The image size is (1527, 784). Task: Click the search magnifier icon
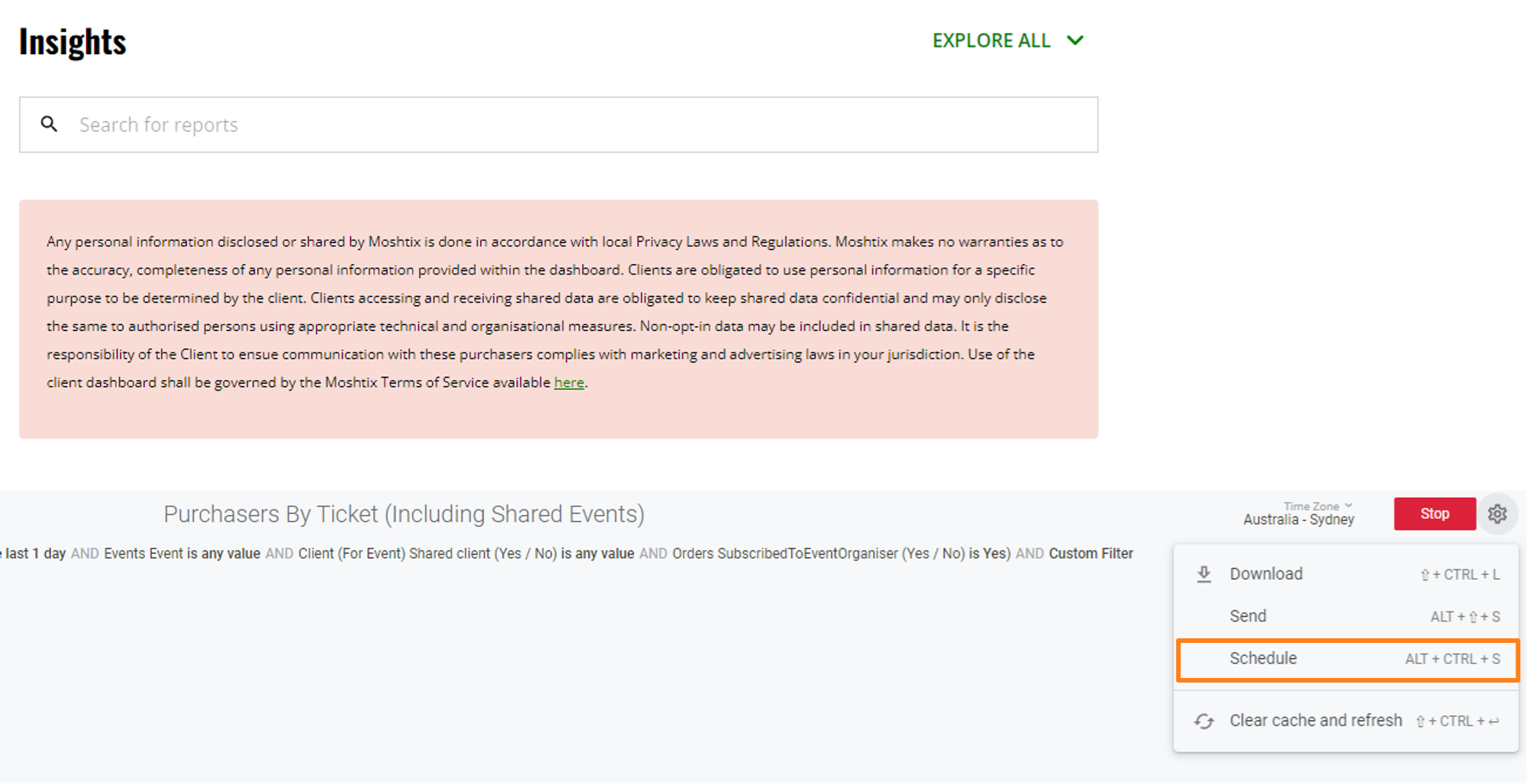click(49, 124)
